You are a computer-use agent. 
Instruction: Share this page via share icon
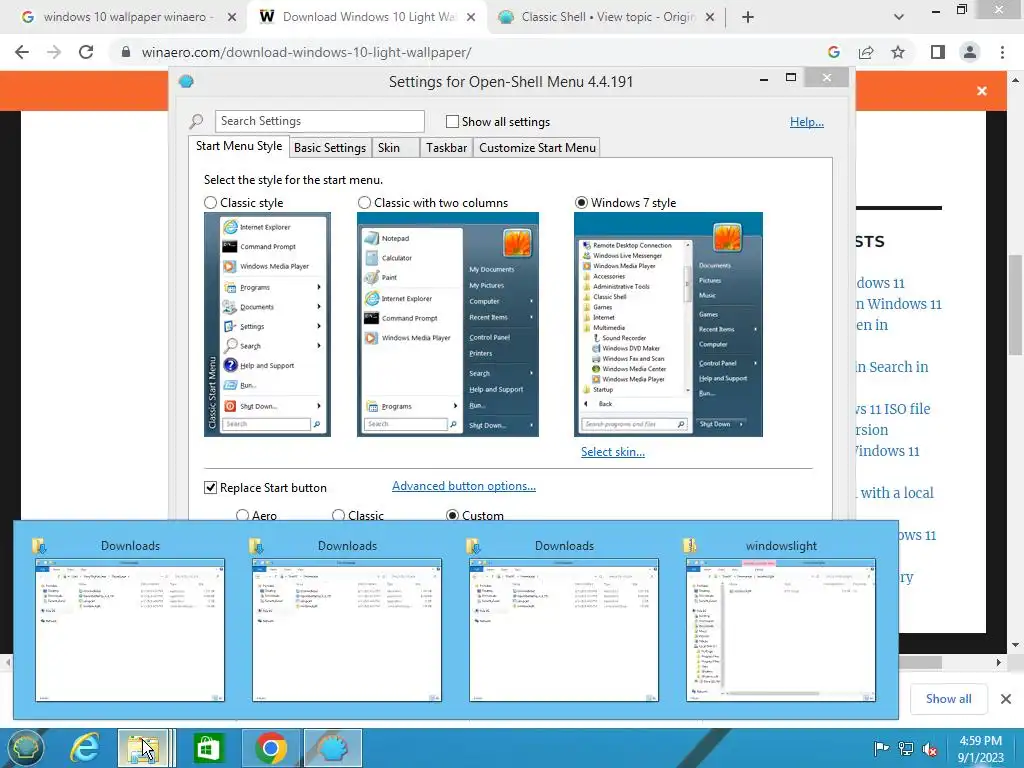[866, 52]
